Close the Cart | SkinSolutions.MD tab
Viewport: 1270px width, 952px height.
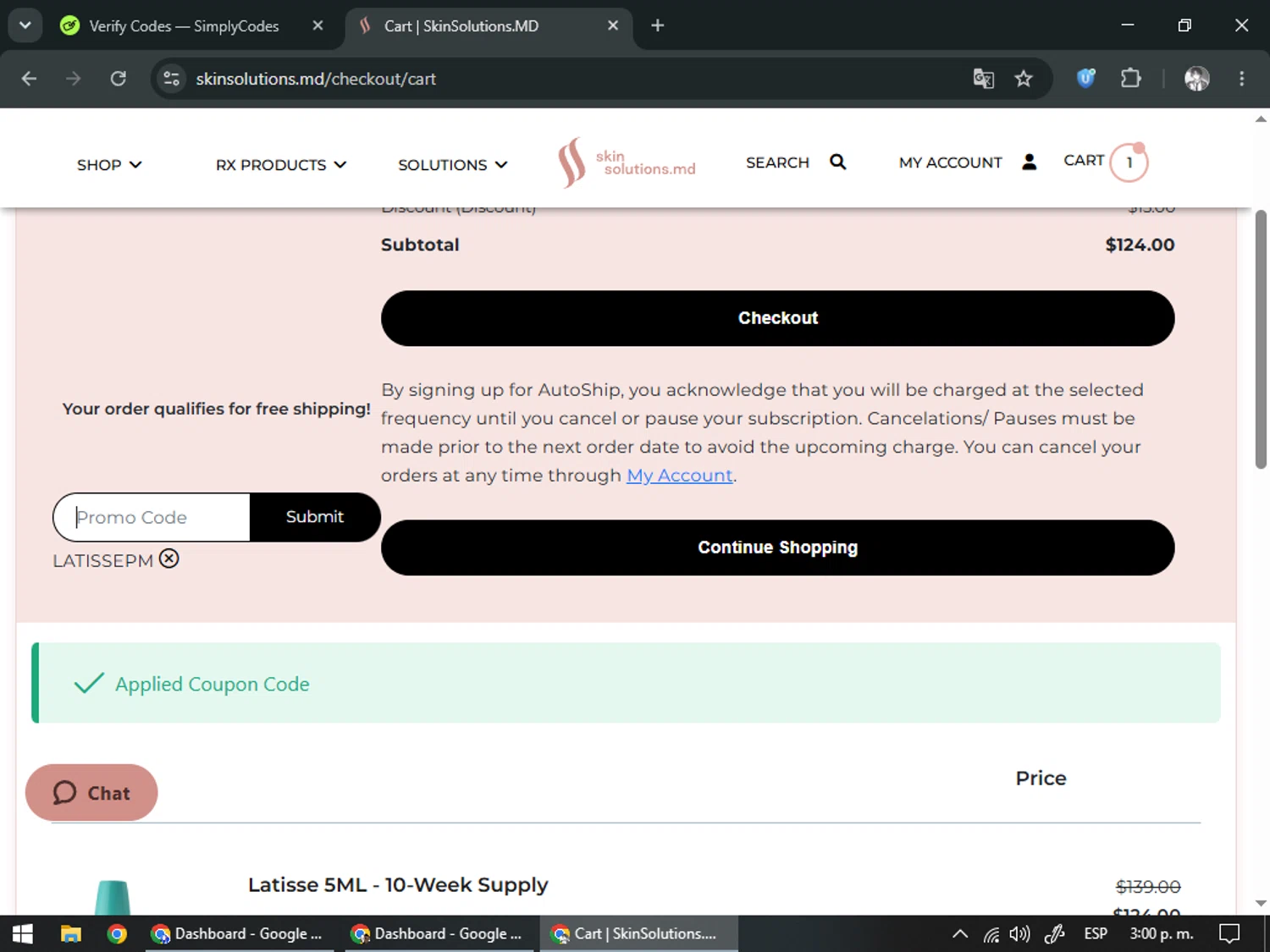click(x=613, y=26)
